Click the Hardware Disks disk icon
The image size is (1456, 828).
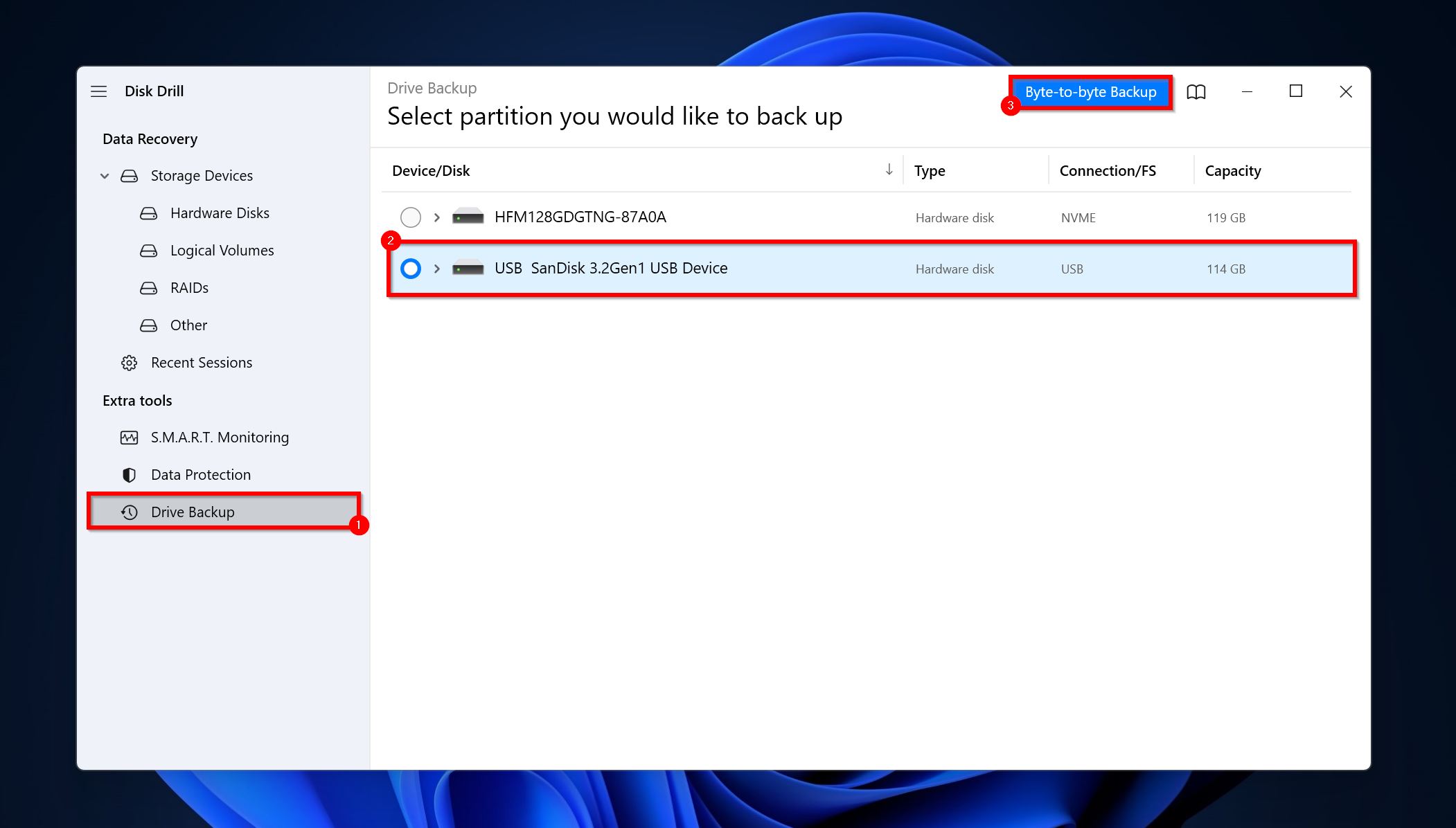coord(148,213)
